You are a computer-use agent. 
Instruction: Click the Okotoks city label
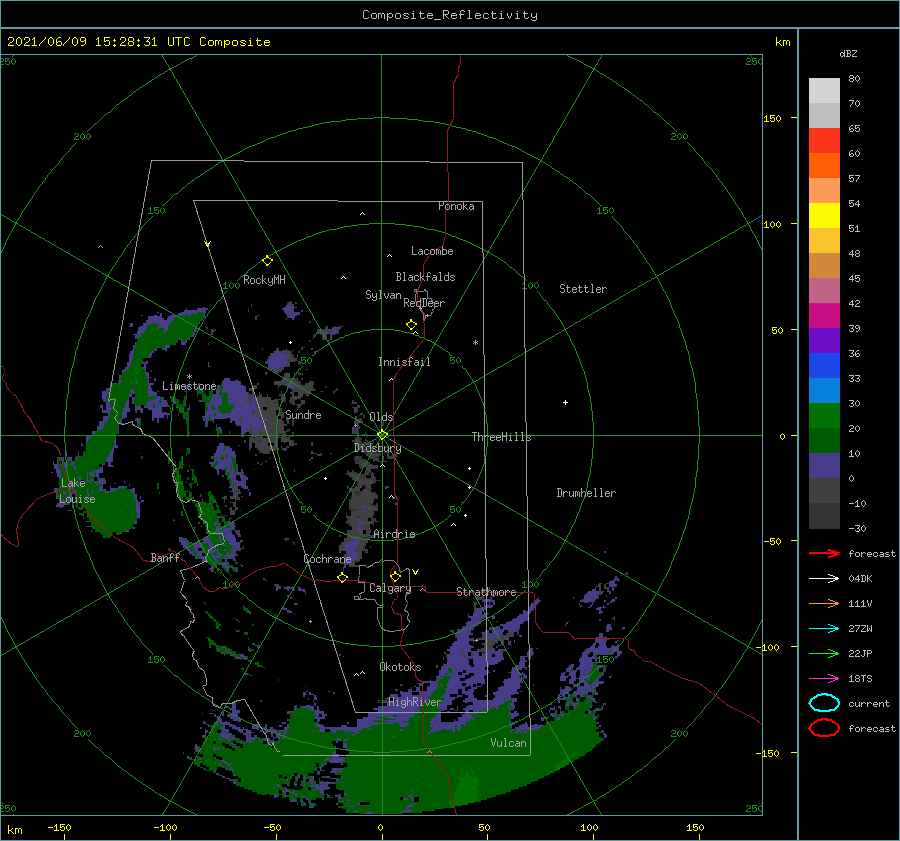[400, 667]
